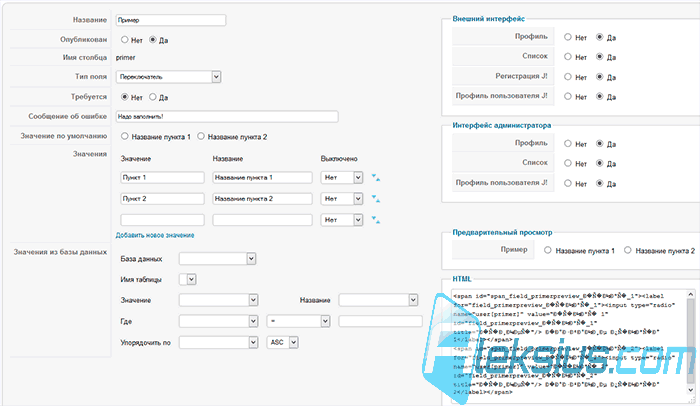
Task: Select Да for Опубликован
Action: [x=153, y=40]
